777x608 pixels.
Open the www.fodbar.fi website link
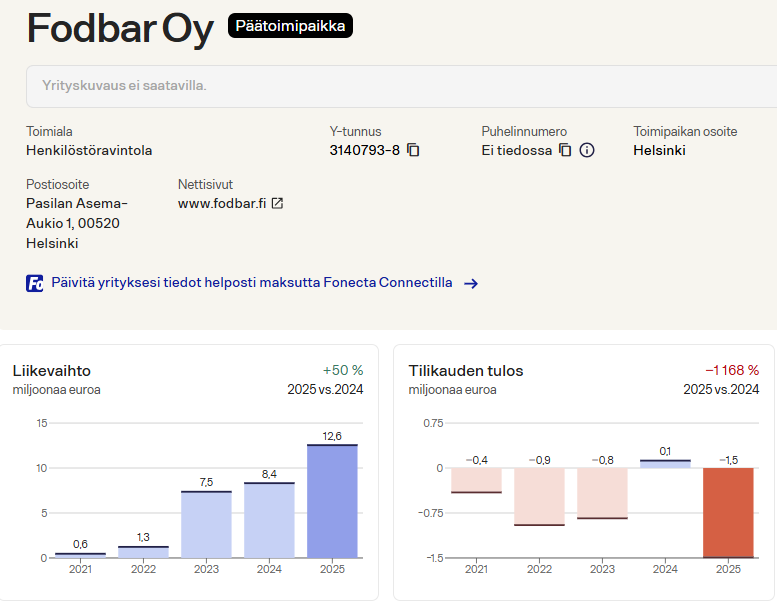[222, 203]
